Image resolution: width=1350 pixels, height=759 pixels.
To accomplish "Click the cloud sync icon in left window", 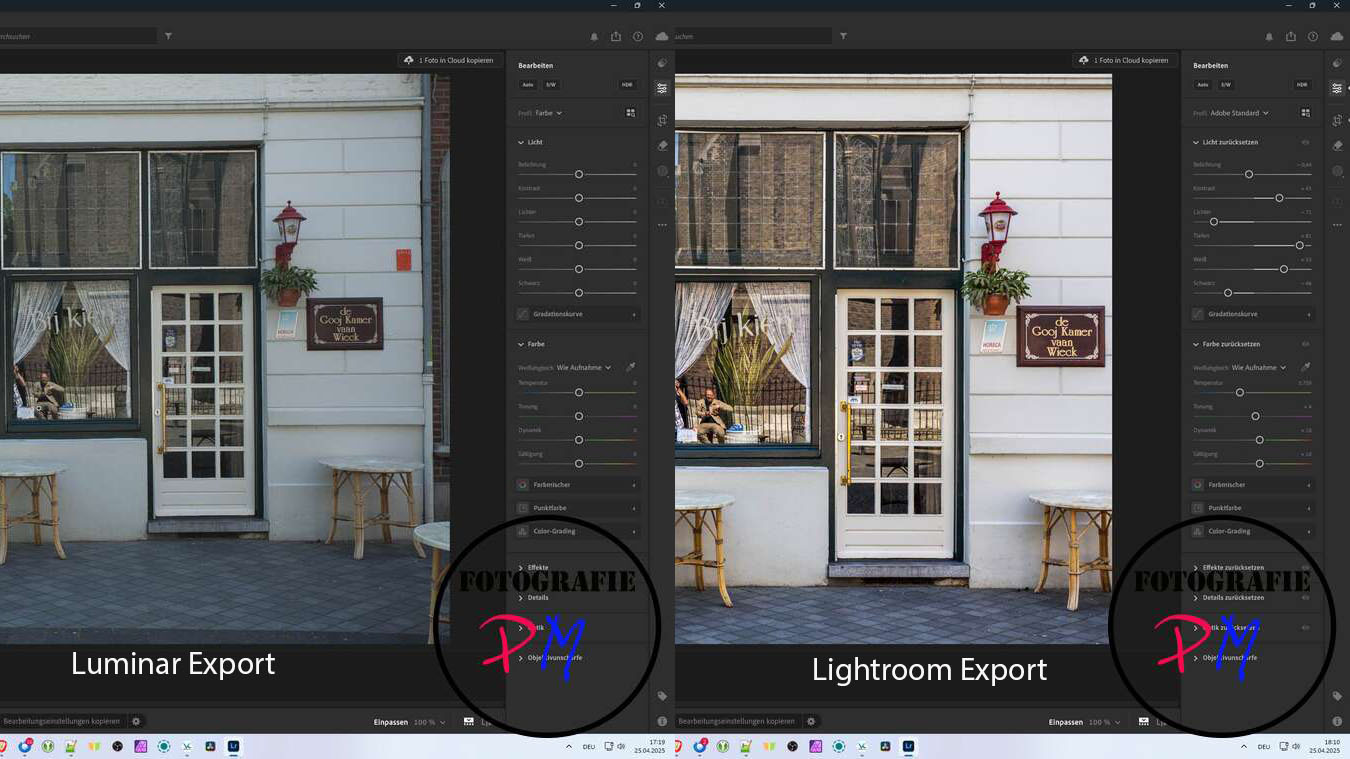I will (662, 36).
